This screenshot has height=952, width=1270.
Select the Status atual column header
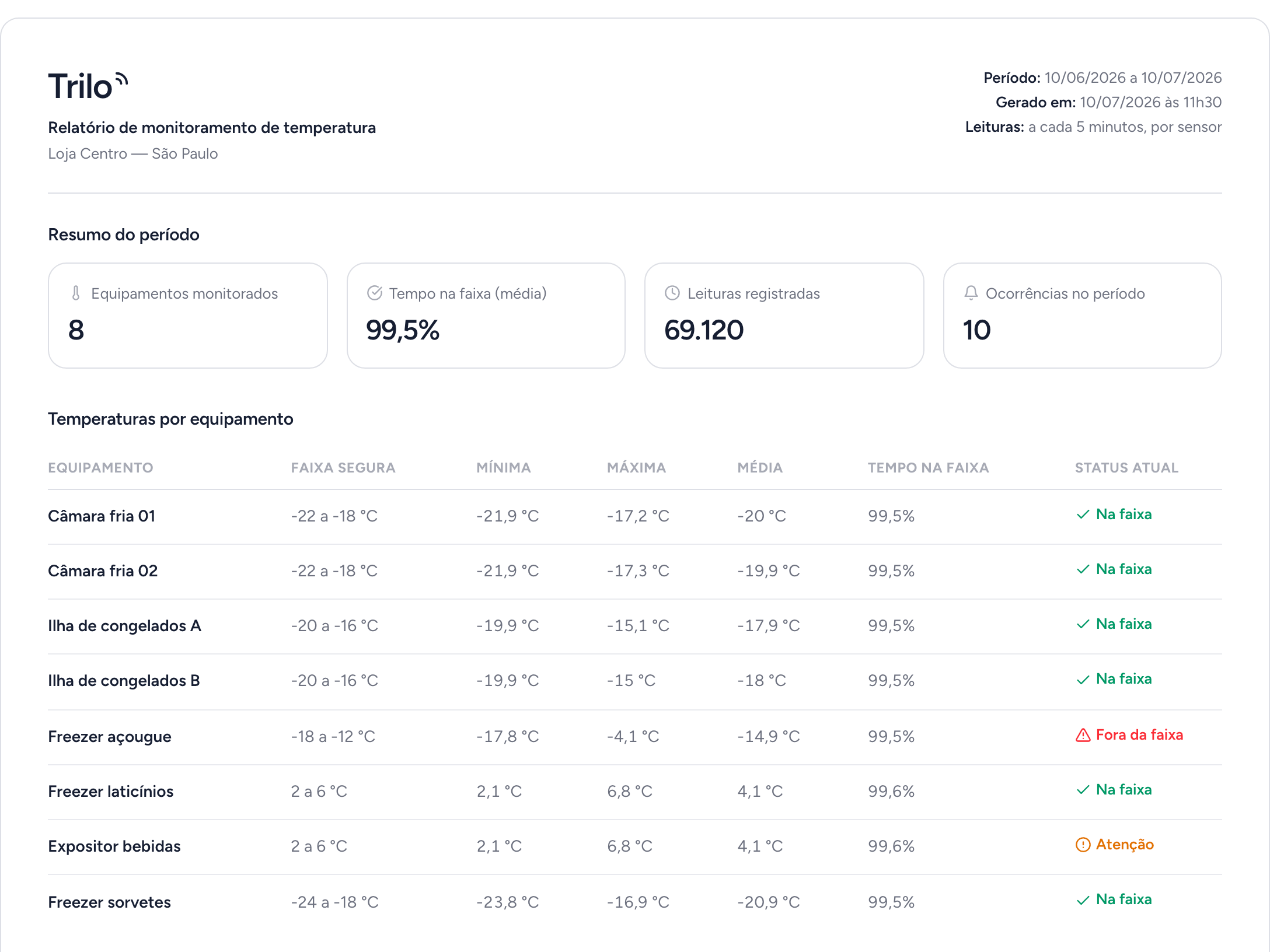point(1126,468)
